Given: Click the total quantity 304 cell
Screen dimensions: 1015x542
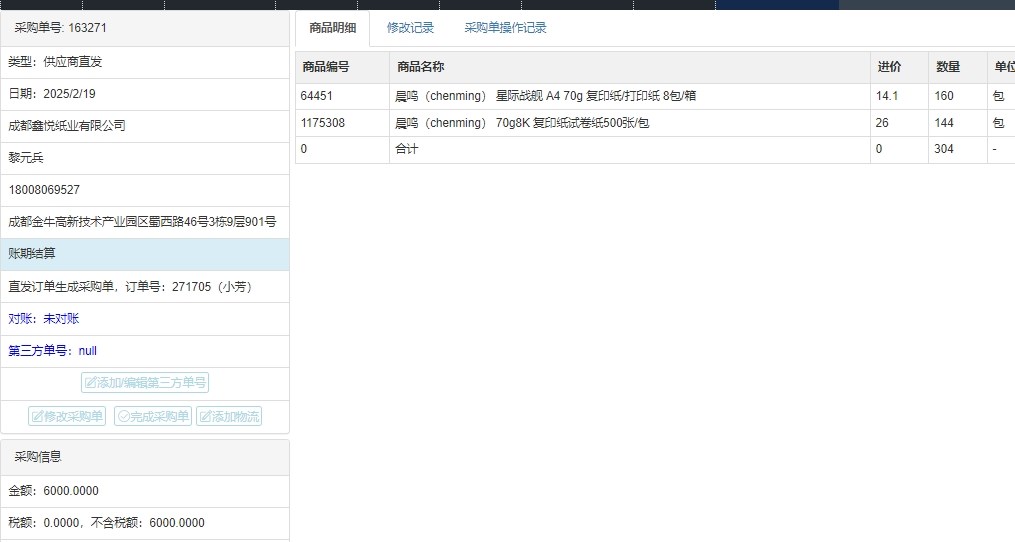Looking at the screenshot, I should [x=957, y=149].
